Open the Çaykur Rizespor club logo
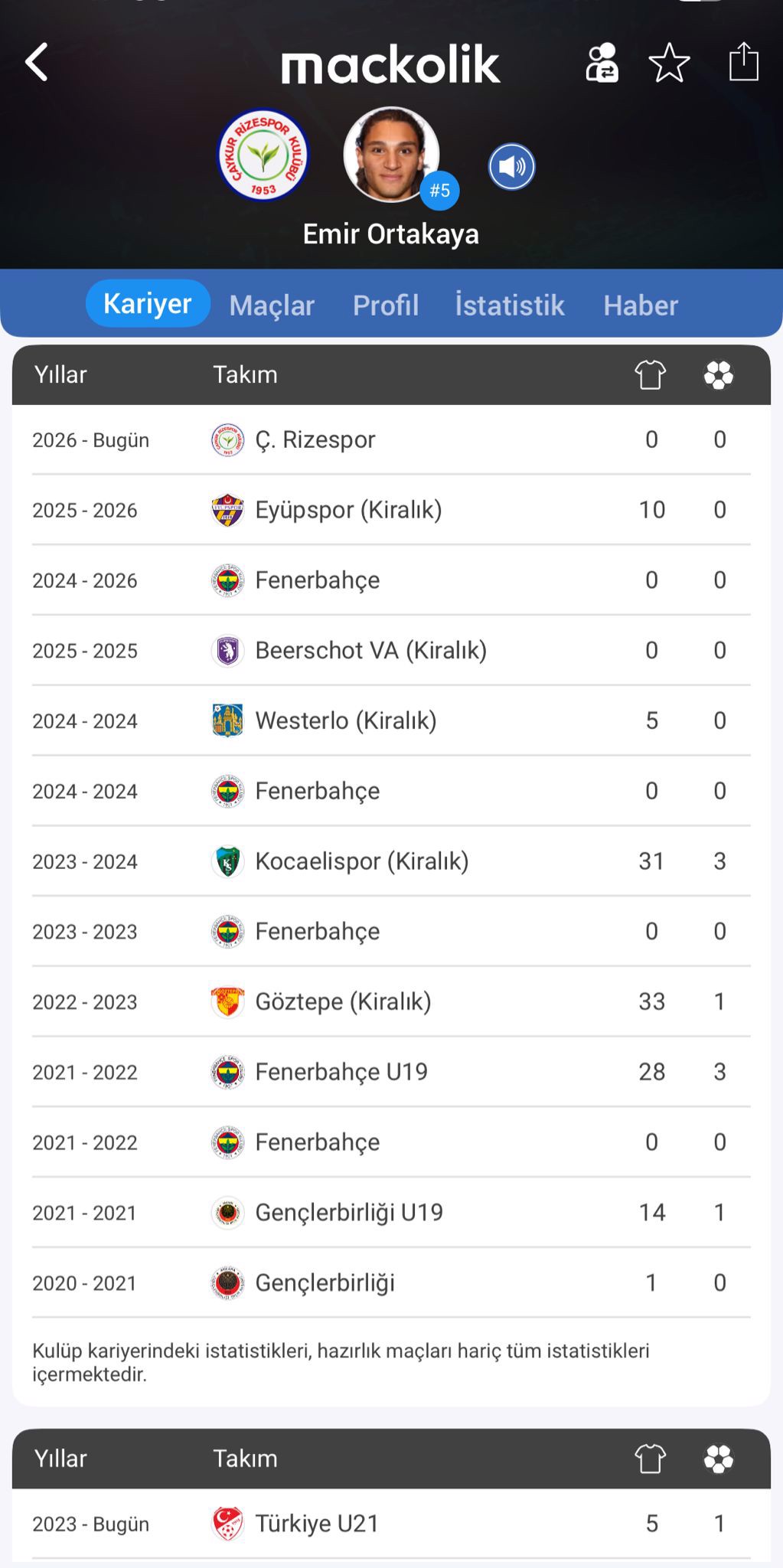The image size is (783, 1568). click(x=263, y=155)
